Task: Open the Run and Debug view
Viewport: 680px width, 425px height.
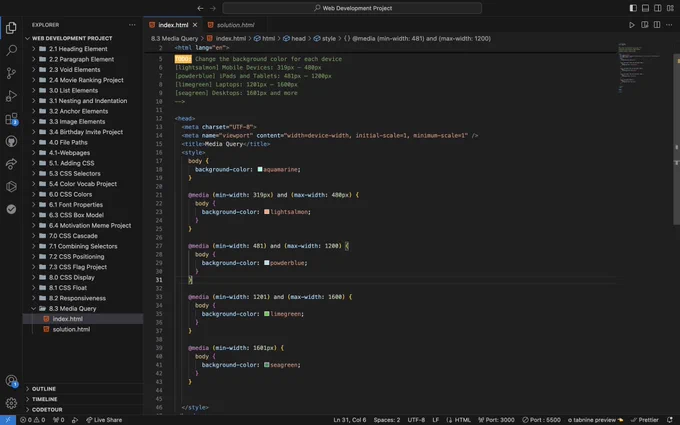Action: point(11,96)
